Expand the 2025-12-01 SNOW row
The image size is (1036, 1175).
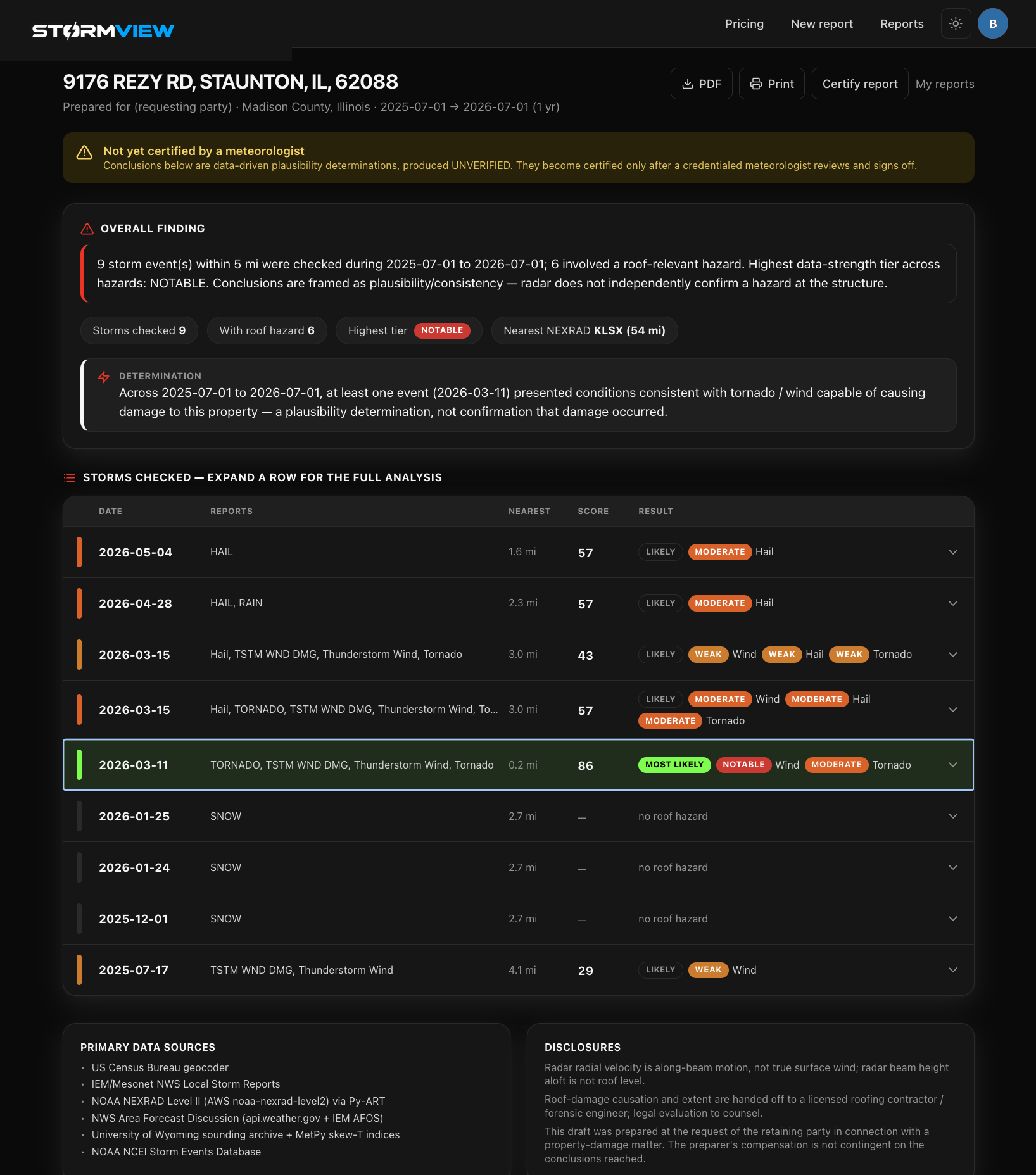coord(519,919)
